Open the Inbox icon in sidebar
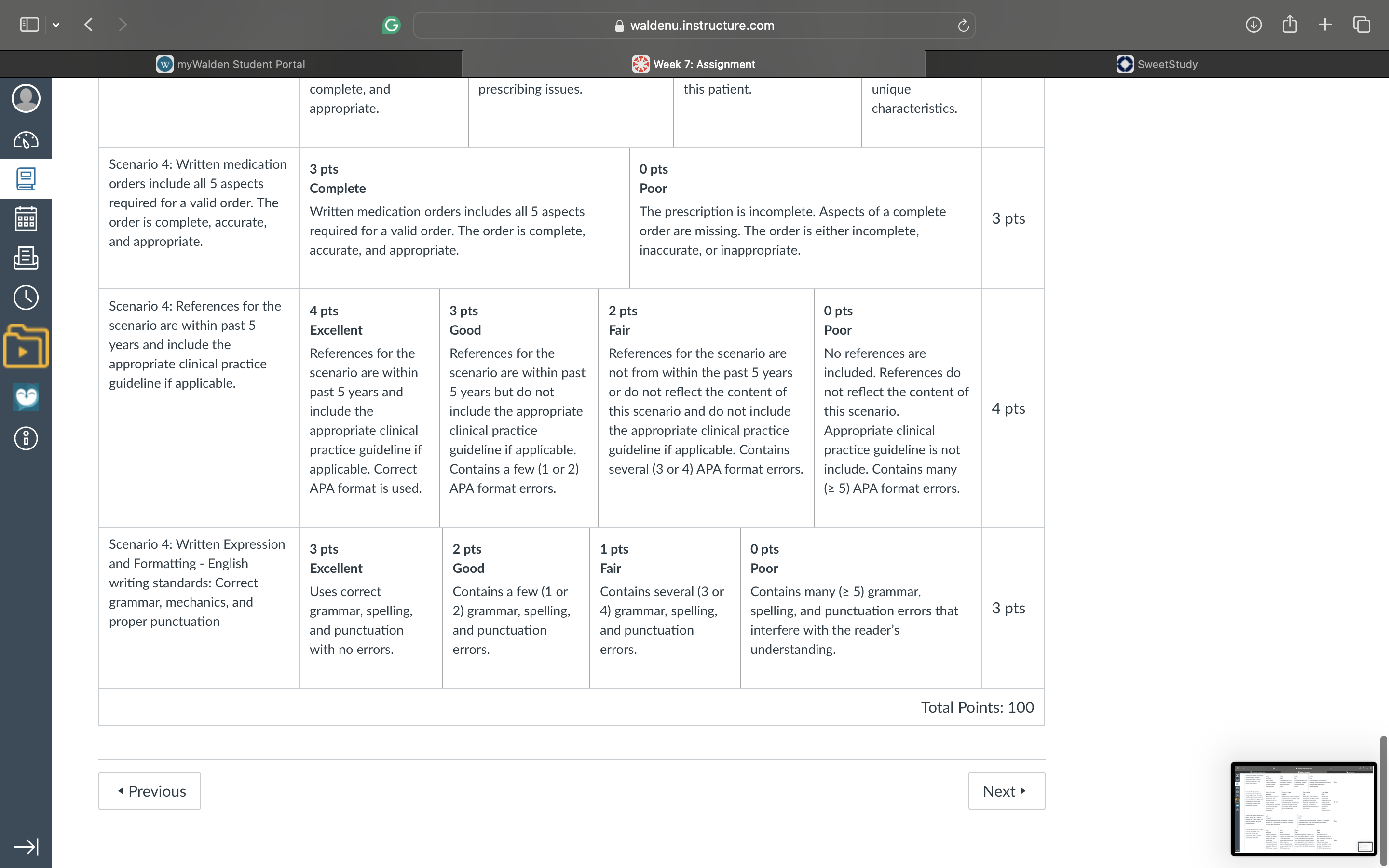Screen dimensions: 1389x868 26,258
